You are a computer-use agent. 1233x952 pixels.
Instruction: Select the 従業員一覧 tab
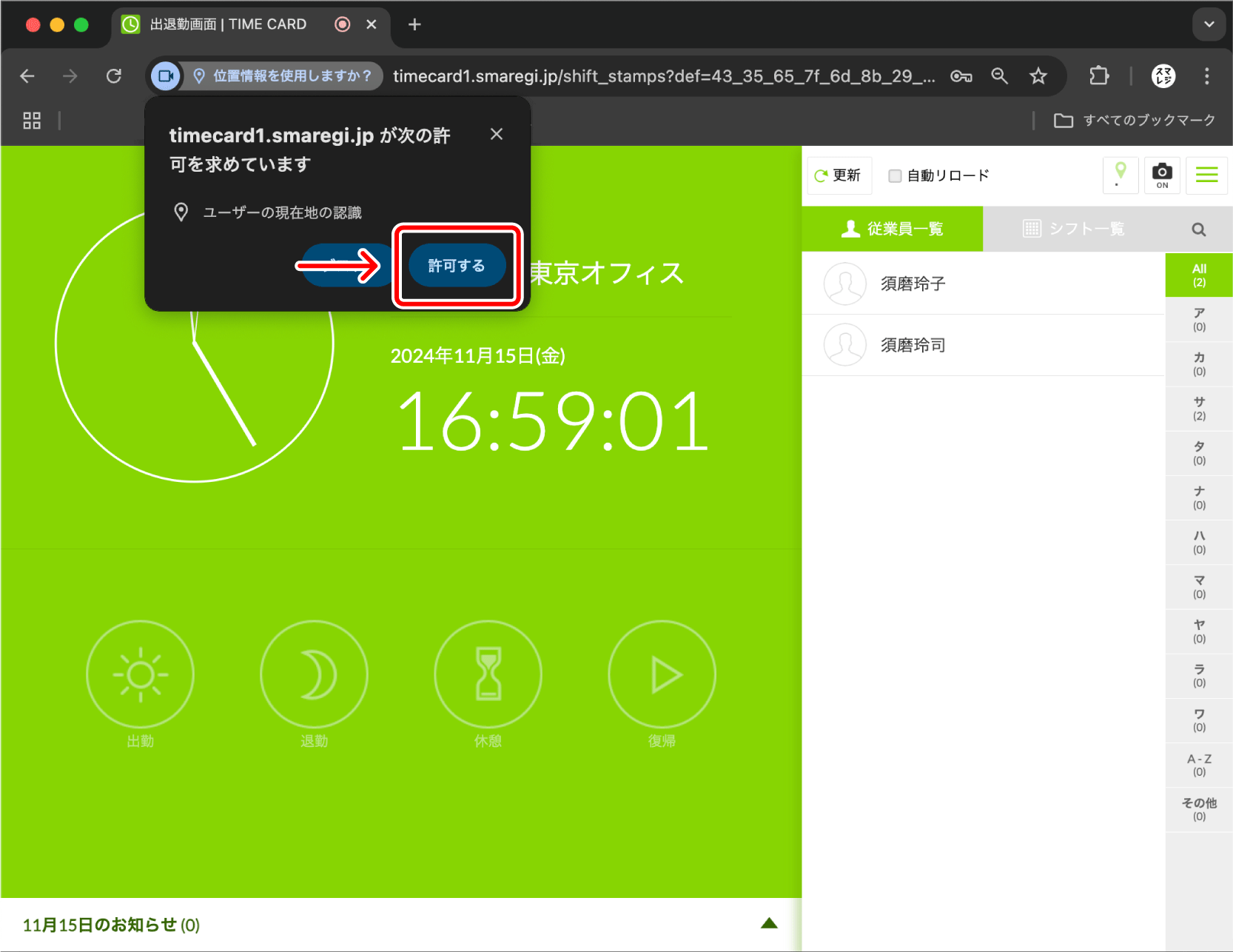pyautogui.click(x=893, y=229)
